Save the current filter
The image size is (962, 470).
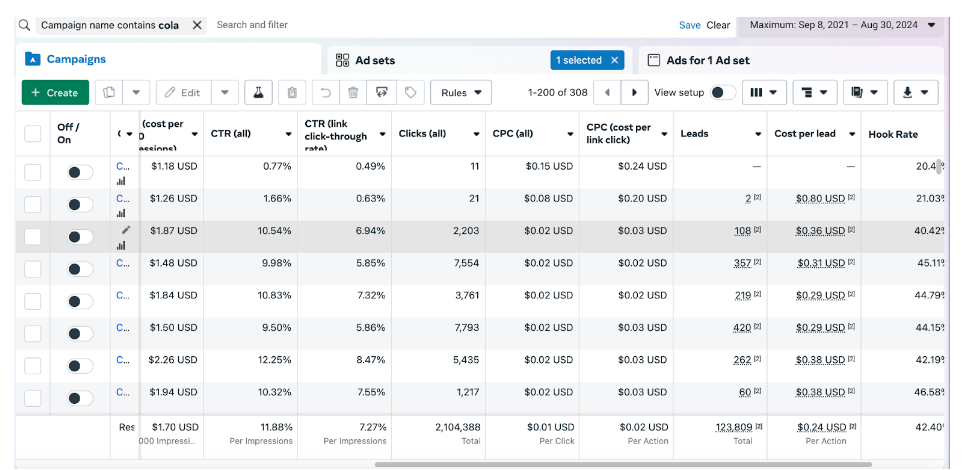(x=690, y=25)
